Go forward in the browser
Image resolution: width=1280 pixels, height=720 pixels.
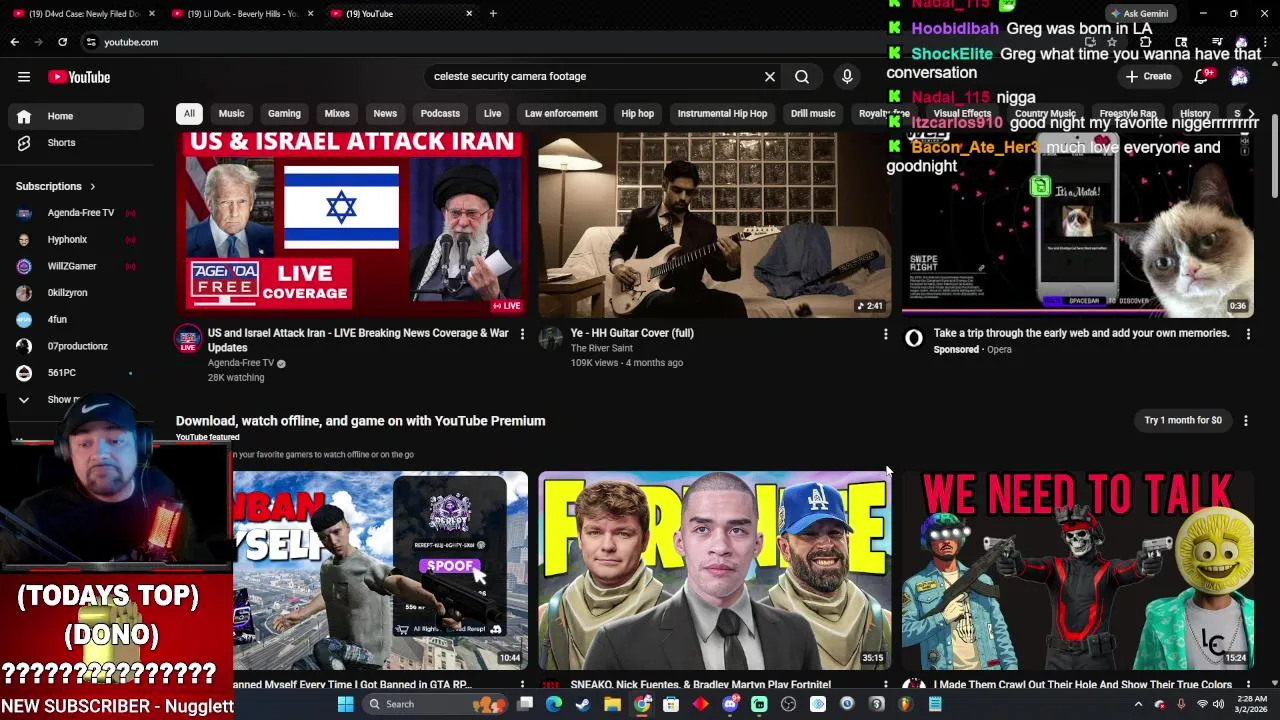tap(38, 42)
